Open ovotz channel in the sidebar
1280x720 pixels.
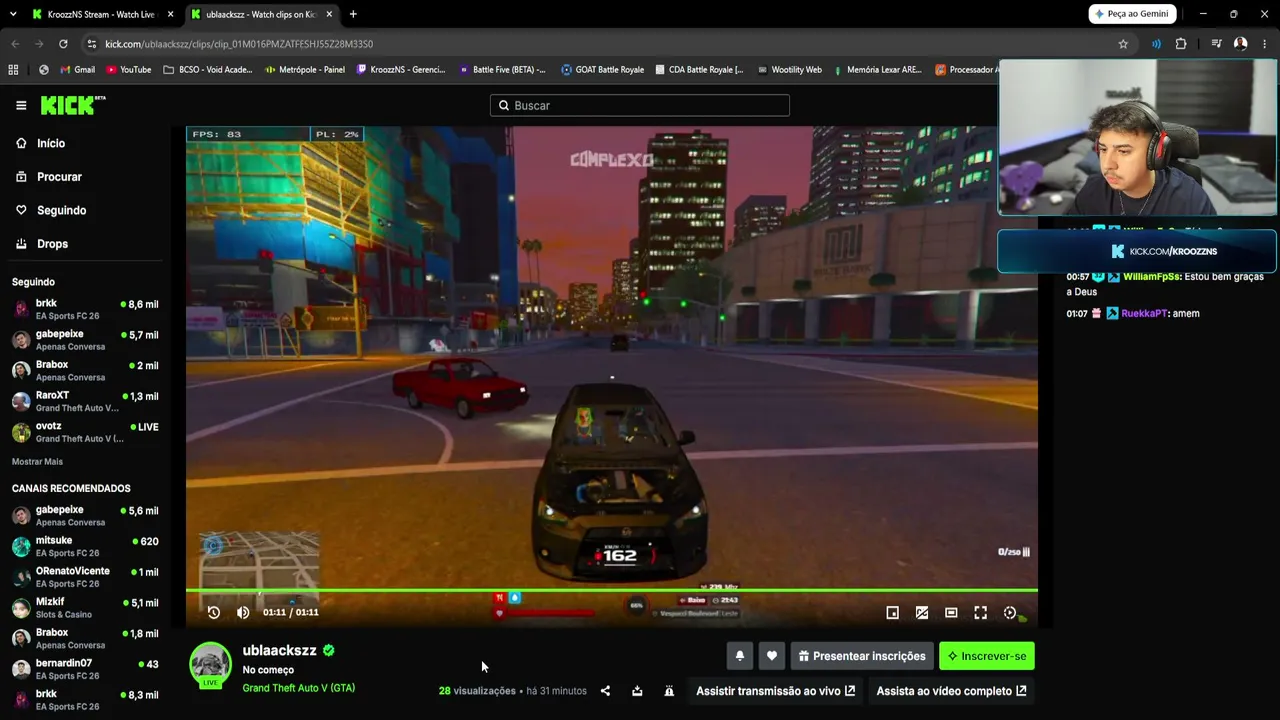coord(85,432)
